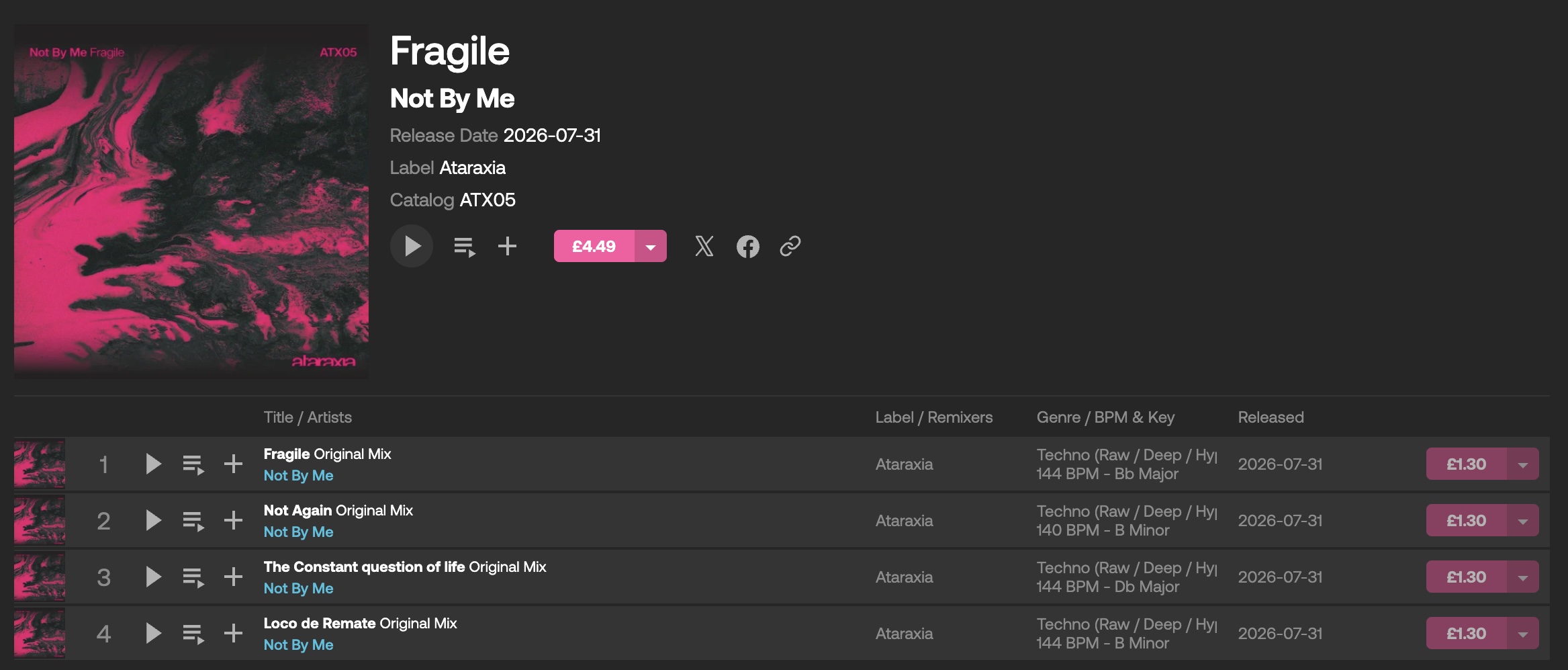1568x670 pixels.
Task: Open Not By Me artist link under track 3
Action: [298, 588]
